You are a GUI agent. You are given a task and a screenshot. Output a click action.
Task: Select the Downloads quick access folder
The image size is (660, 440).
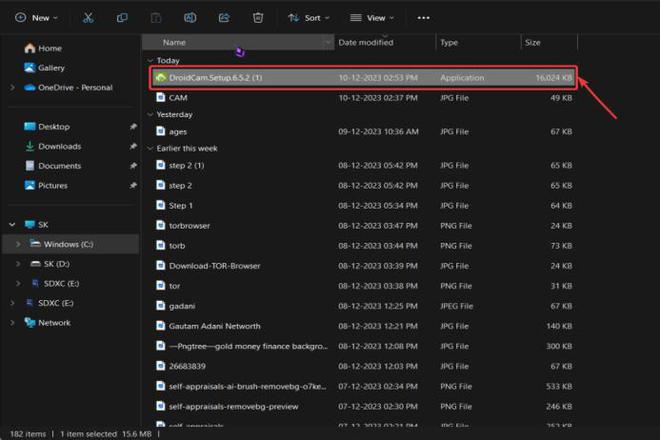tap(59, 146)
